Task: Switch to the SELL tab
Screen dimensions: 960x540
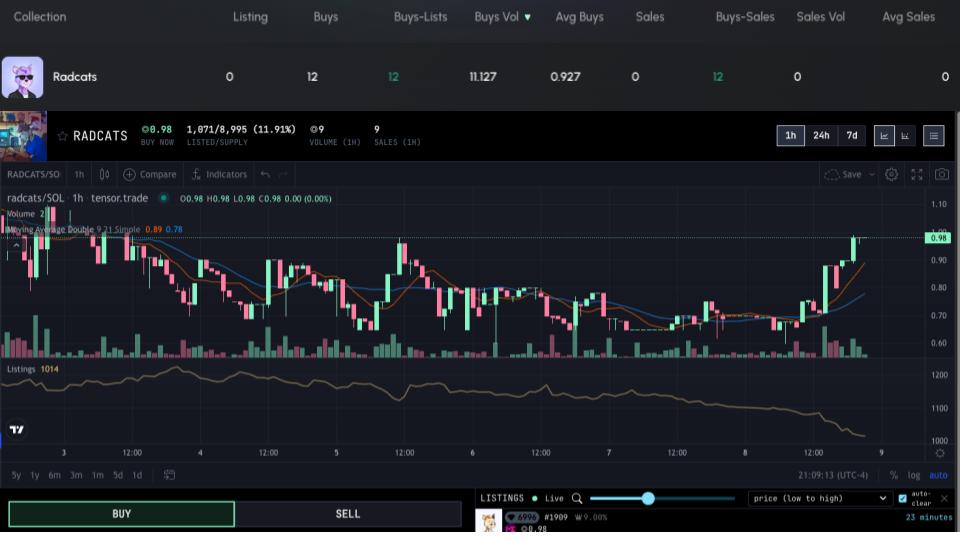Action: [348, 514]
